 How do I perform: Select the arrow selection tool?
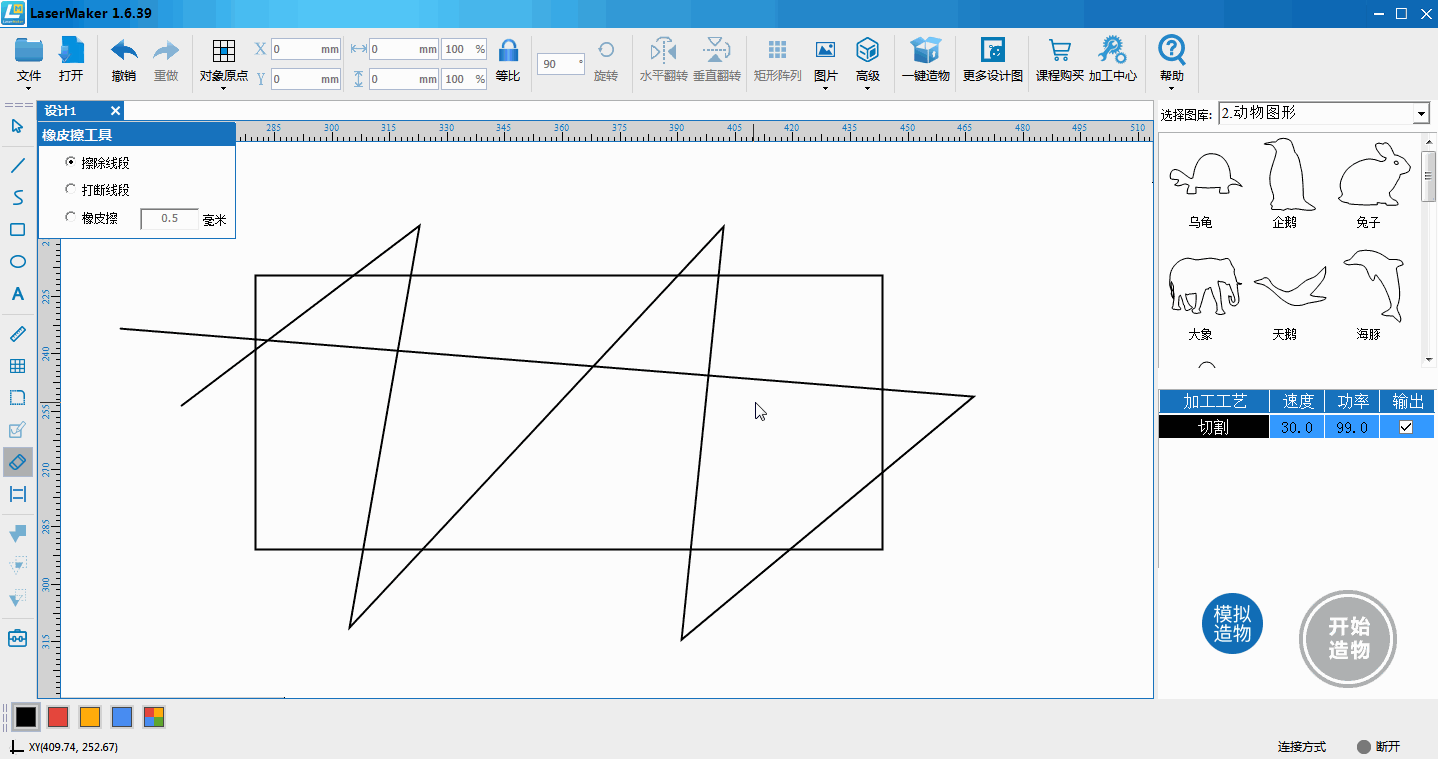coord(17,126)
